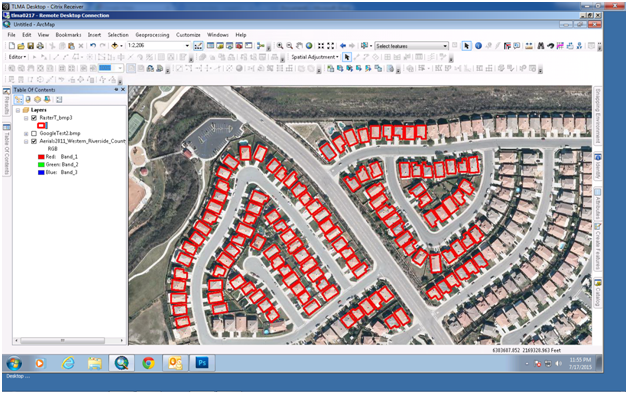Viewport: 628px width, 394px height.
Task: Select the Zoom Out magnifier tool
Action: 289,46
